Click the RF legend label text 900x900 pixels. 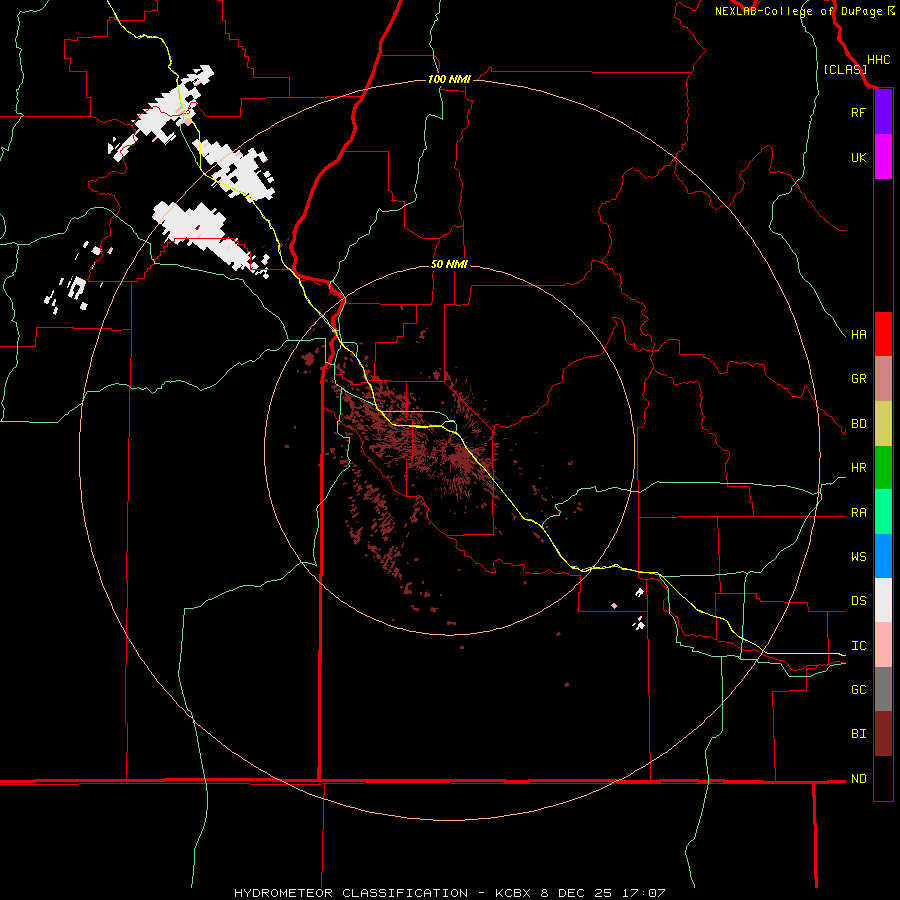point(858,112)
